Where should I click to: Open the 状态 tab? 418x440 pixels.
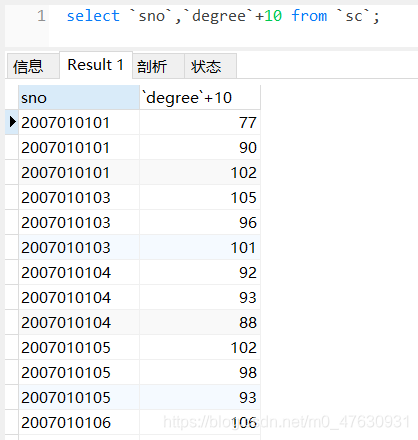[211, 66]
